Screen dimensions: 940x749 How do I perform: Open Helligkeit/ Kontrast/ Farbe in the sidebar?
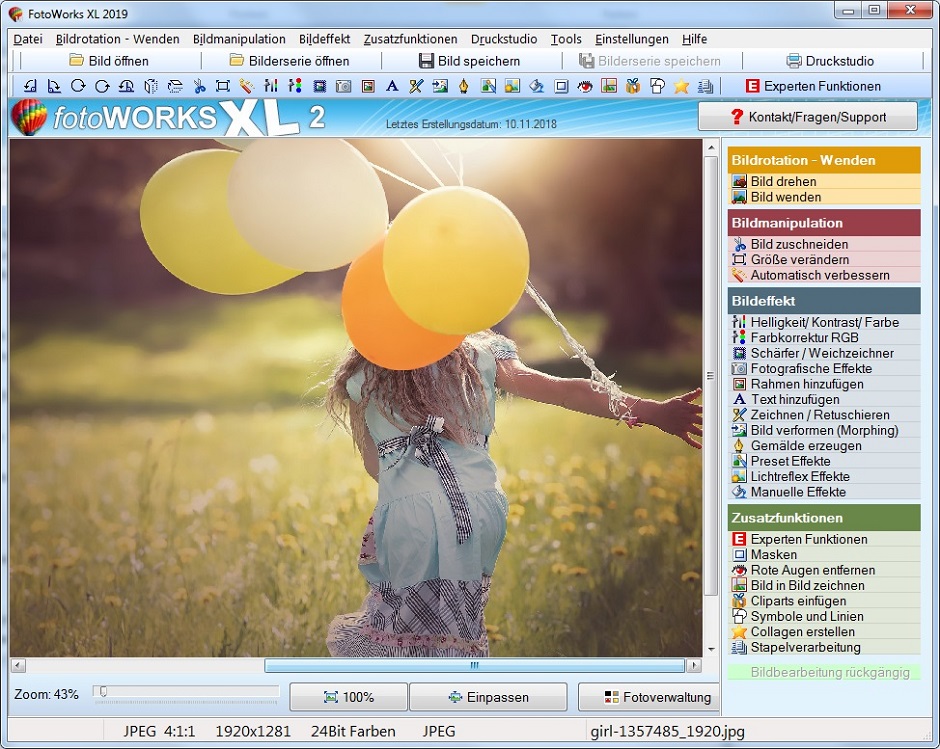pos(824,322)
